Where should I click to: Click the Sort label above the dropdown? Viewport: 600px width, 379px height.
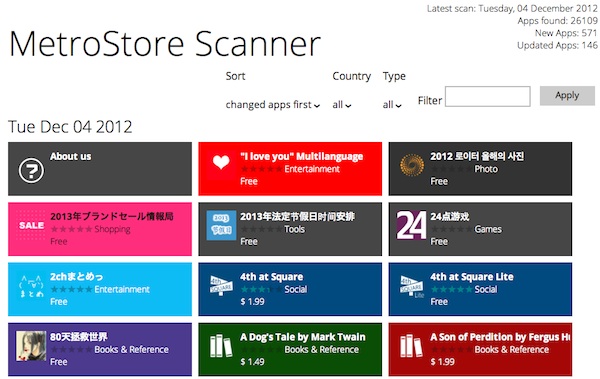[235, 76]
